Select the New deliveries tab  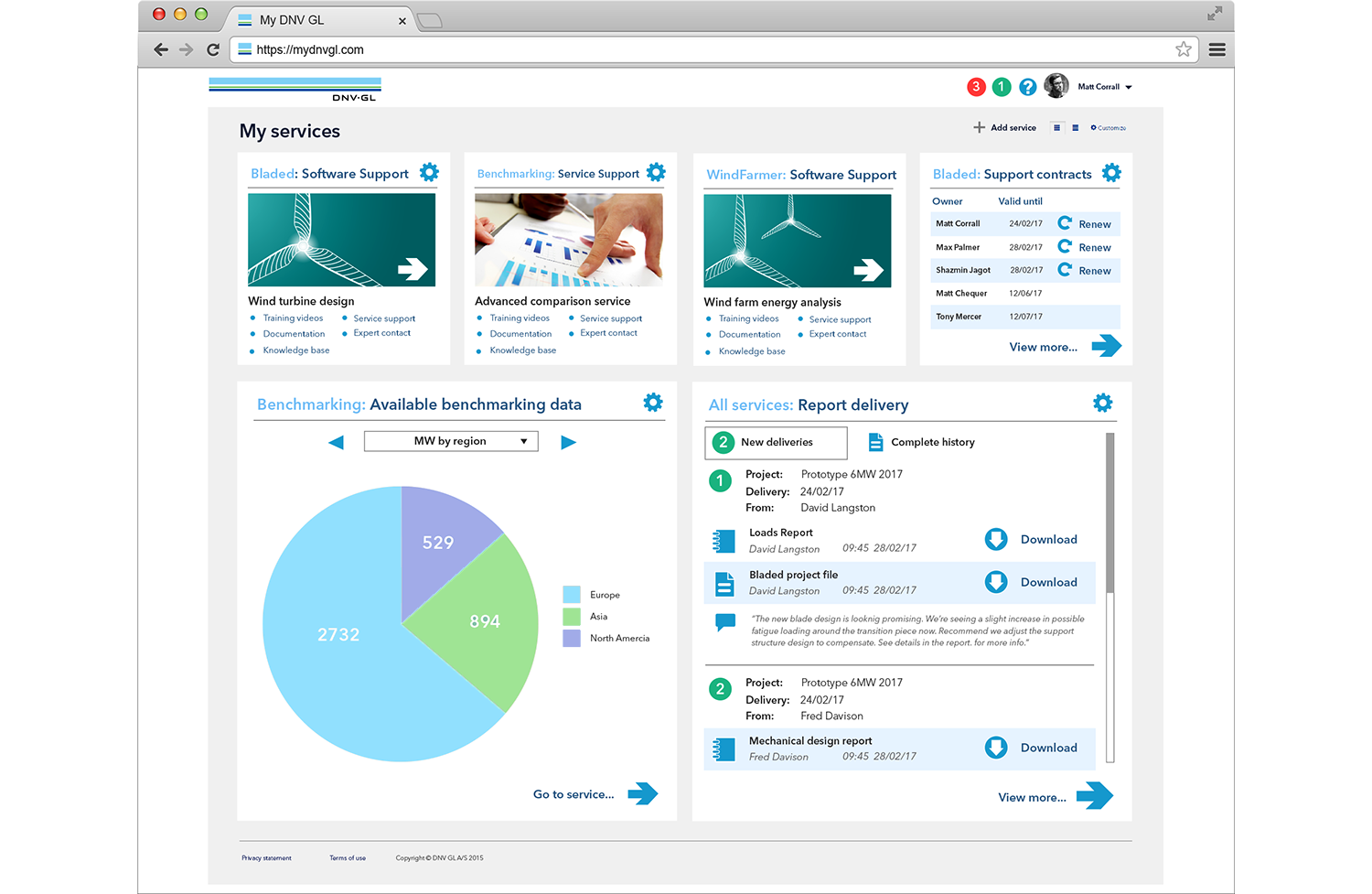(x=776, y=443)
